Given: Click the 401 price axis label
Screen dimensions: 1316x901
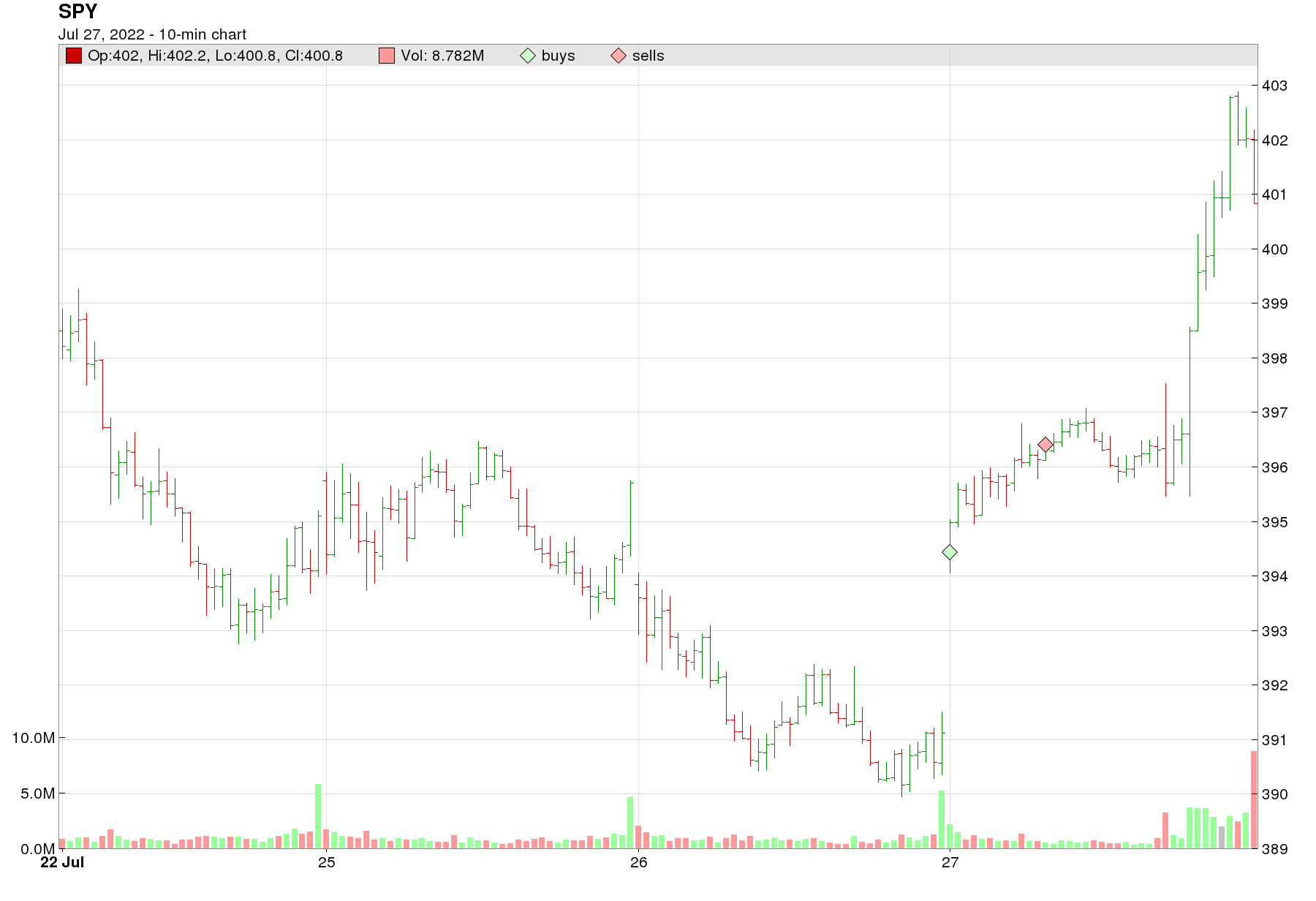Looking at the screenshot, I should pyautogui.click(x=1274, y=195).
